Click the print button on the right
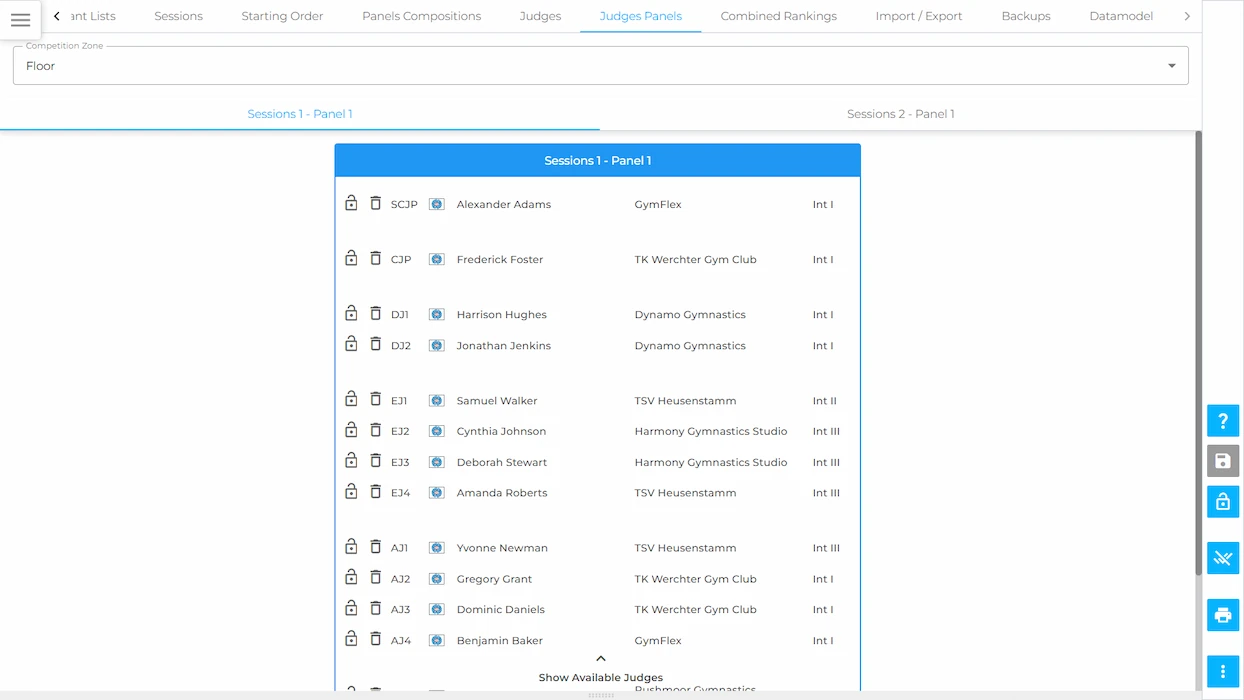Screen dimensions: 1244x700 pos(1222,615)
